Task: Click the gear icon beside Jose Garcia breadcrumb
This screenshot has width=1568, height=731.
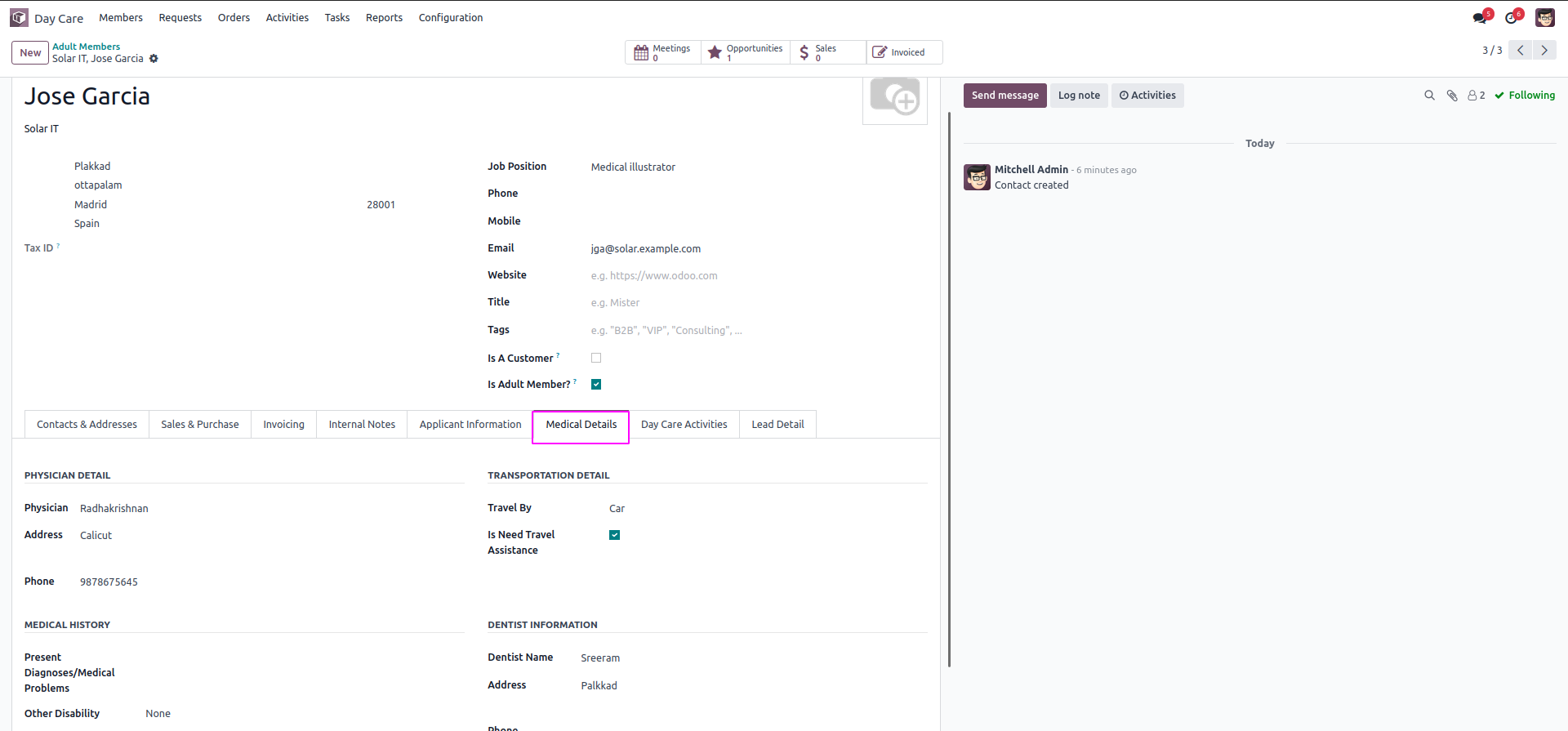Action: 154,59
